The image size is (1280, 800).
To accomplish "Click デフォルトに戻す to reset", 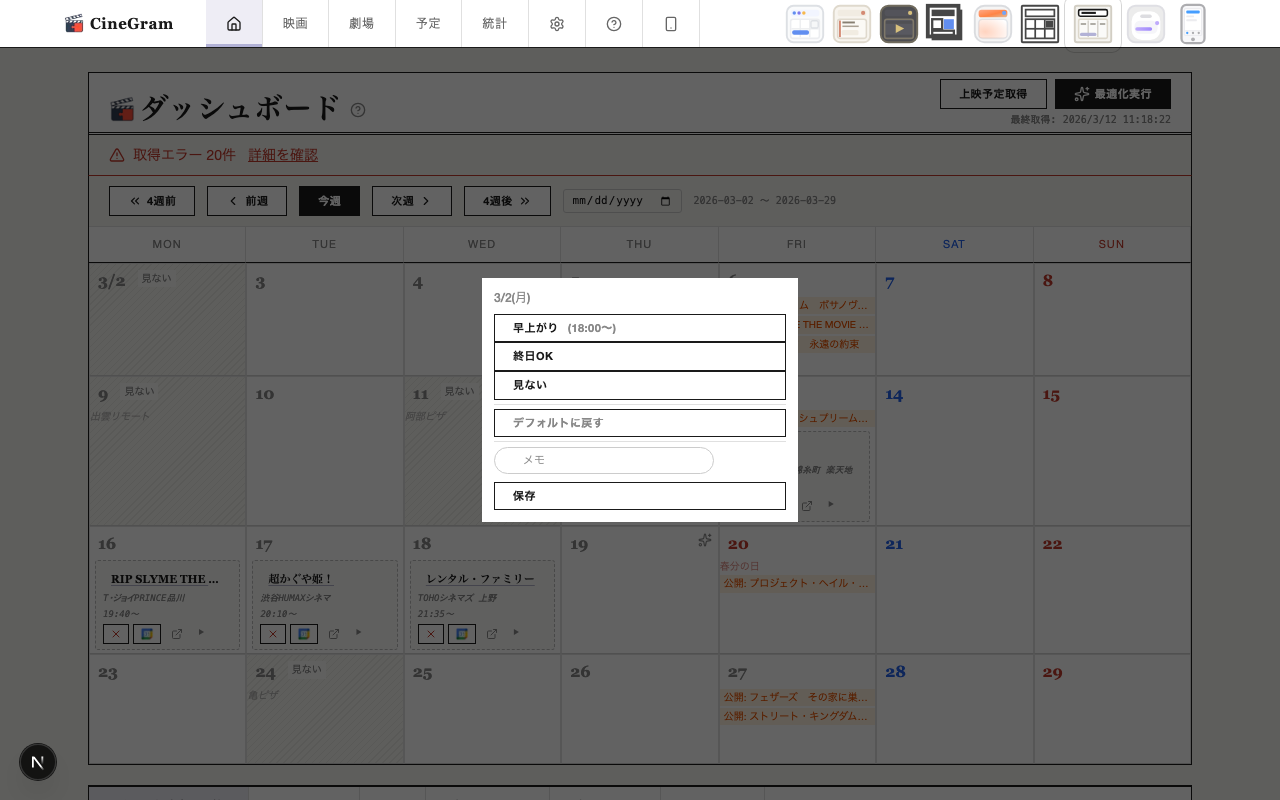I will pos(639,423).
